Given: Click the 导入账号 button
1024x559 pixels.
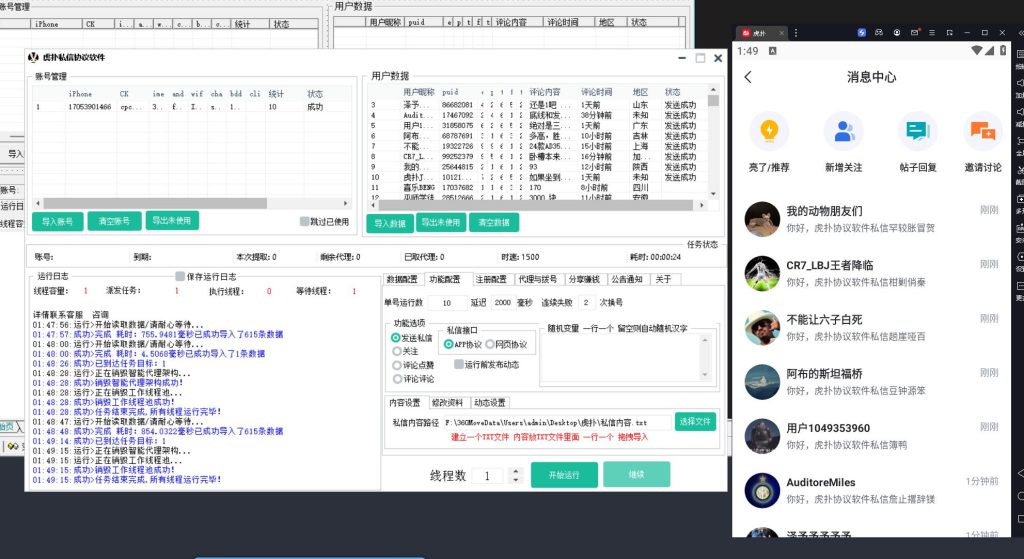Looking at the screenshot, I should click(58, 221).
